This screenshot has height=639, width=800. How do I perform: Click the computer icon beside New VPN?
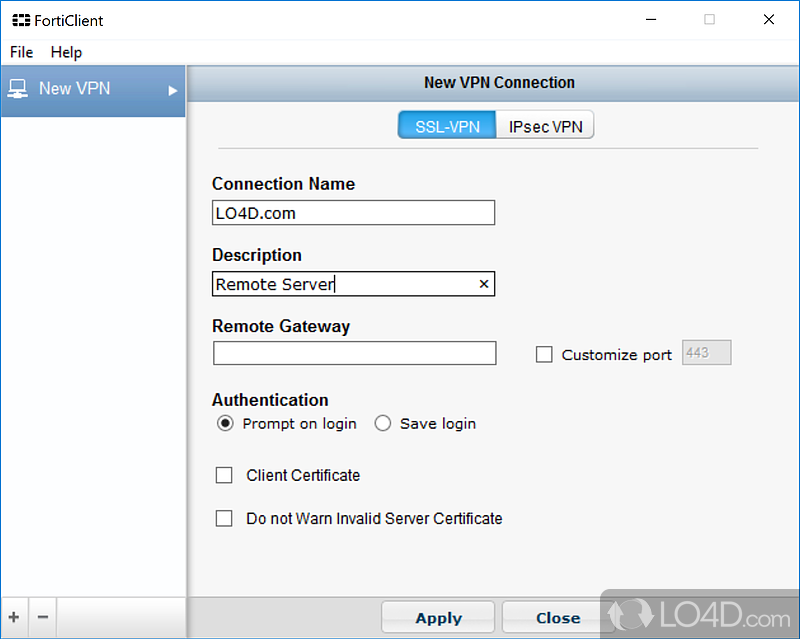pos(18,89)
